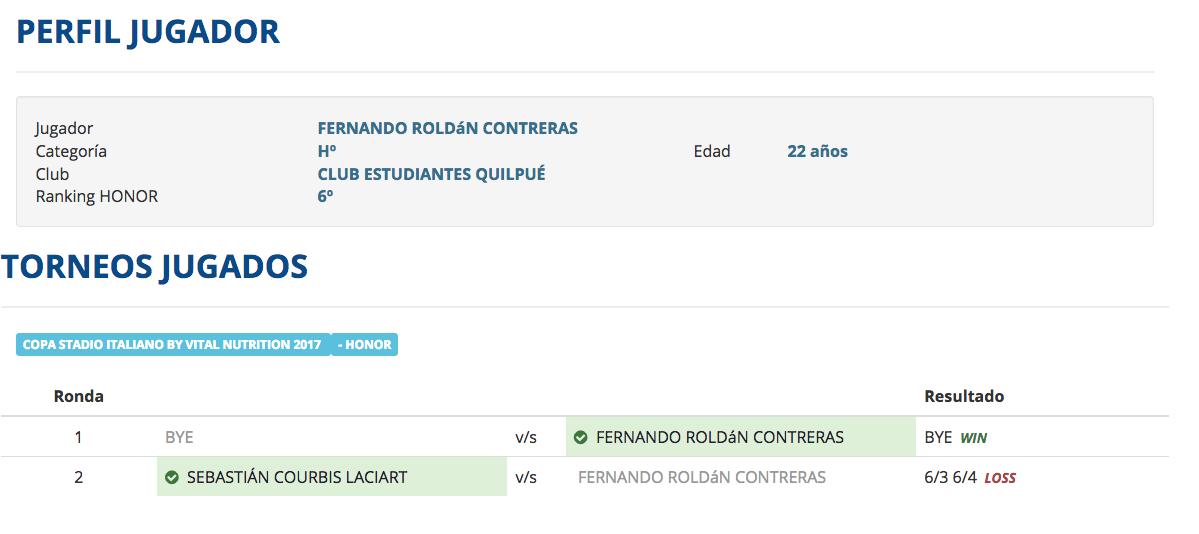Click the Ronda column header
Image resolution: width=1199 pixels, height=534 pixels.
79,396
